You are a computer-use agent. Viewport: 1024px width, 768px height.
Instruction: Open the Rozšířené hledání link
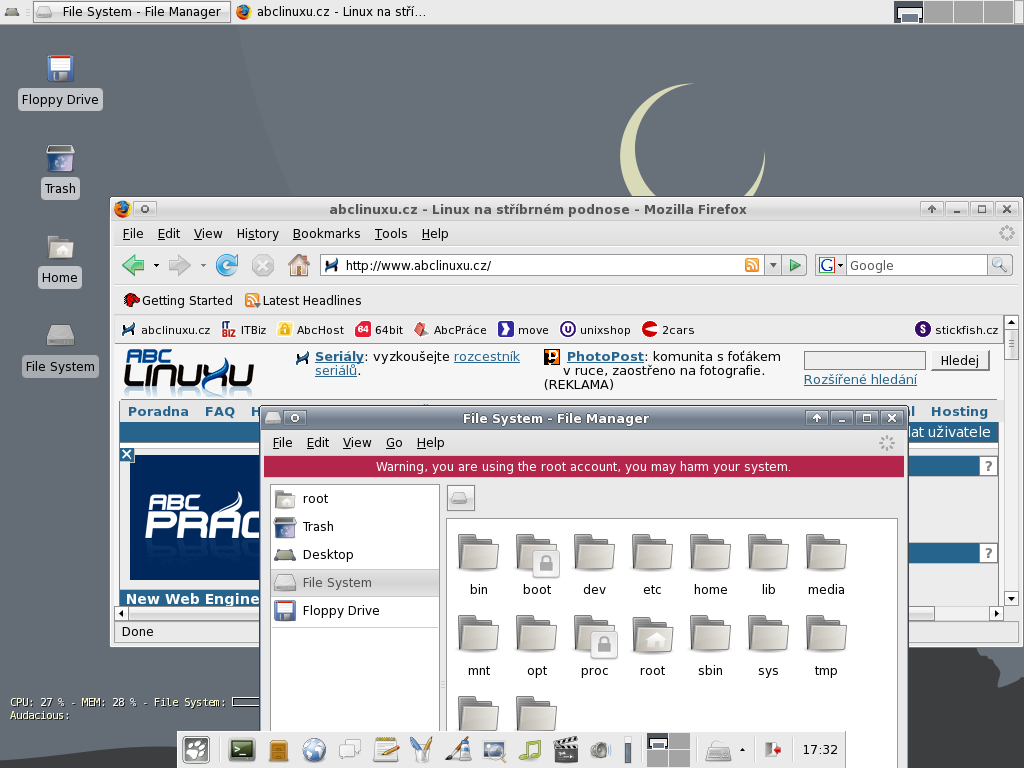click(860, 379)
